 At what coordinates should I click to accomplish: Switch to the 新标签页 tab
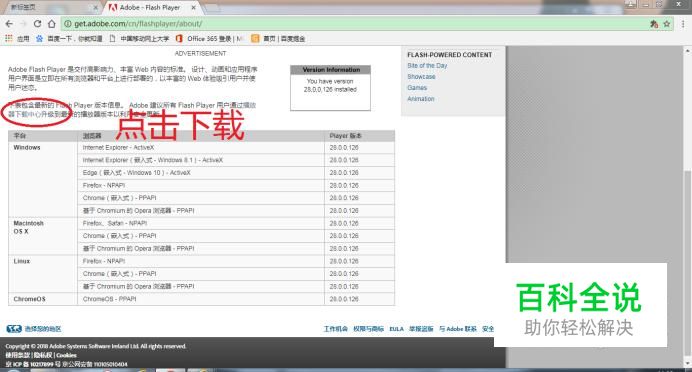coord(51,8)
